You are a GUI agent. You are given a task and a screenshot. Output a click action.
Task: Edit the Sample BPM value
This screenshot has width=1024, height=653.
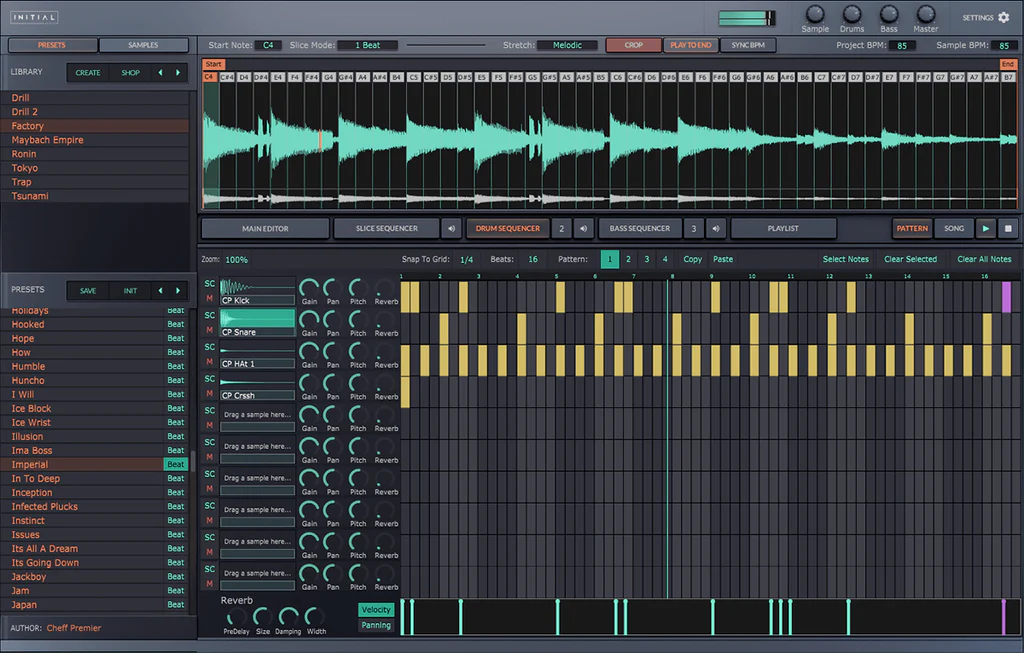pyautogui.click(x=1004, y=46)
